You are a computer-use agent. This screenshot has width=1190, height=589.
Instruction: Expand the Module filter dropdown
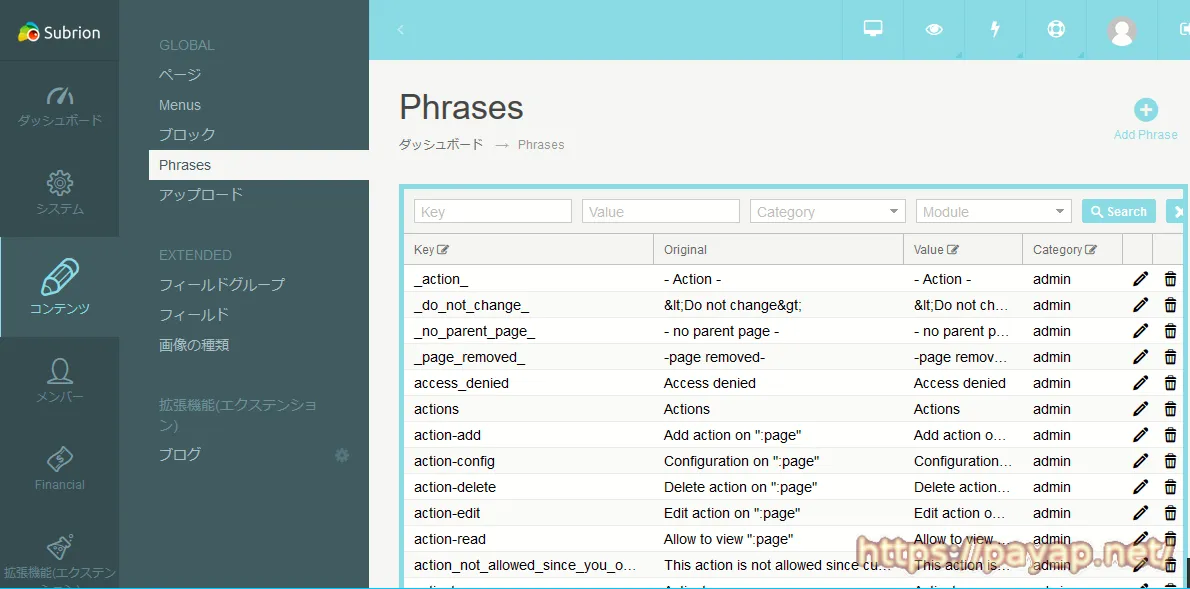[x=993, y=211]
